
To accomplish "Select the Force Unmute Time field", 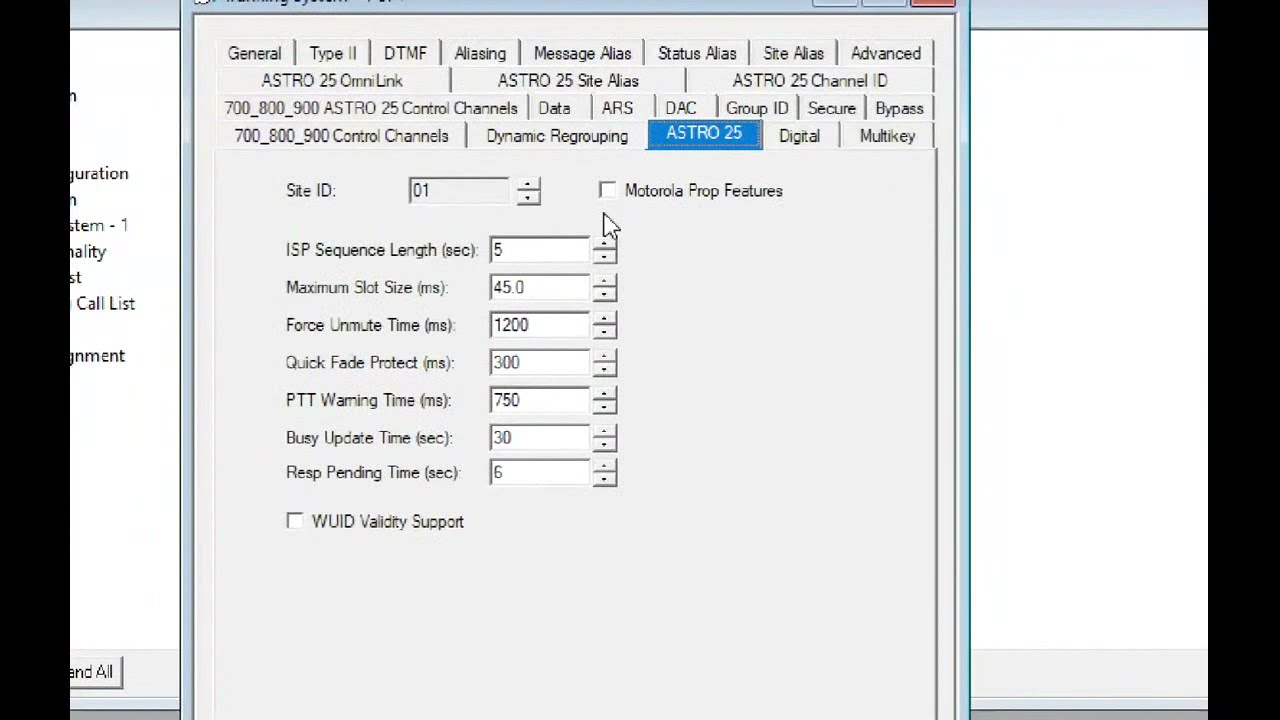I will pyautogui.click(x=540, y=325).
